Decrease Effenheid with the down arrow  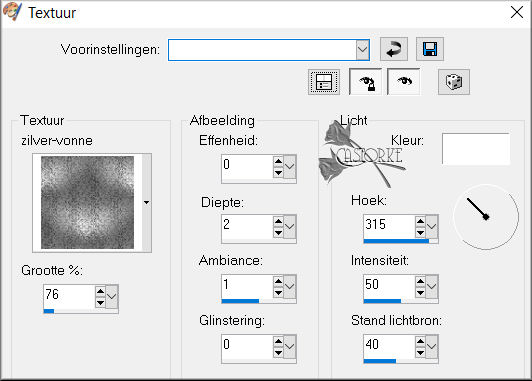pyautogui.click(x=278, y=172)
